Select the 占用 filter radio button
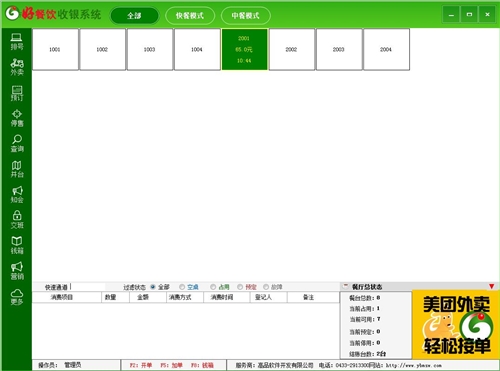 [213, 287]
